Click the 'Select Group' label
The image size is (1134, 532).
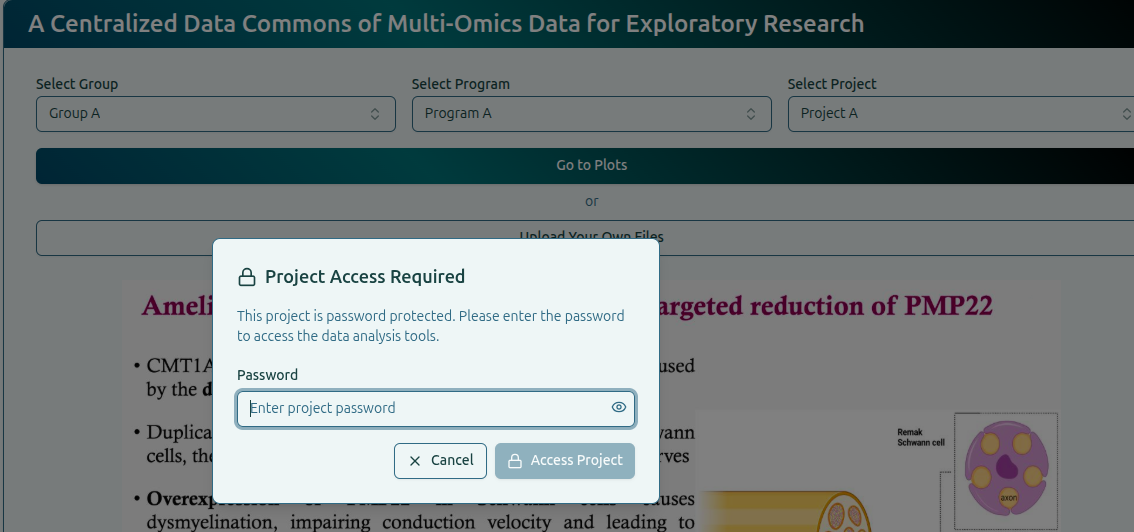[77, 84]
